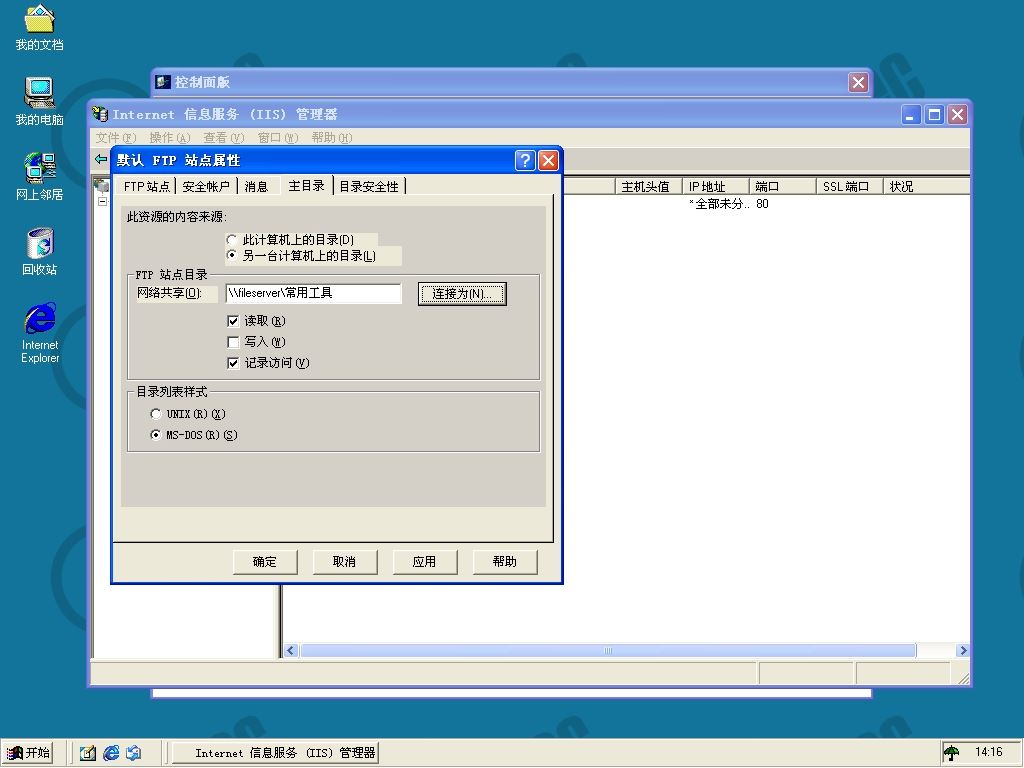Open the 我的电脑 desktop icon
The image size is (1024, 768).
39,101
